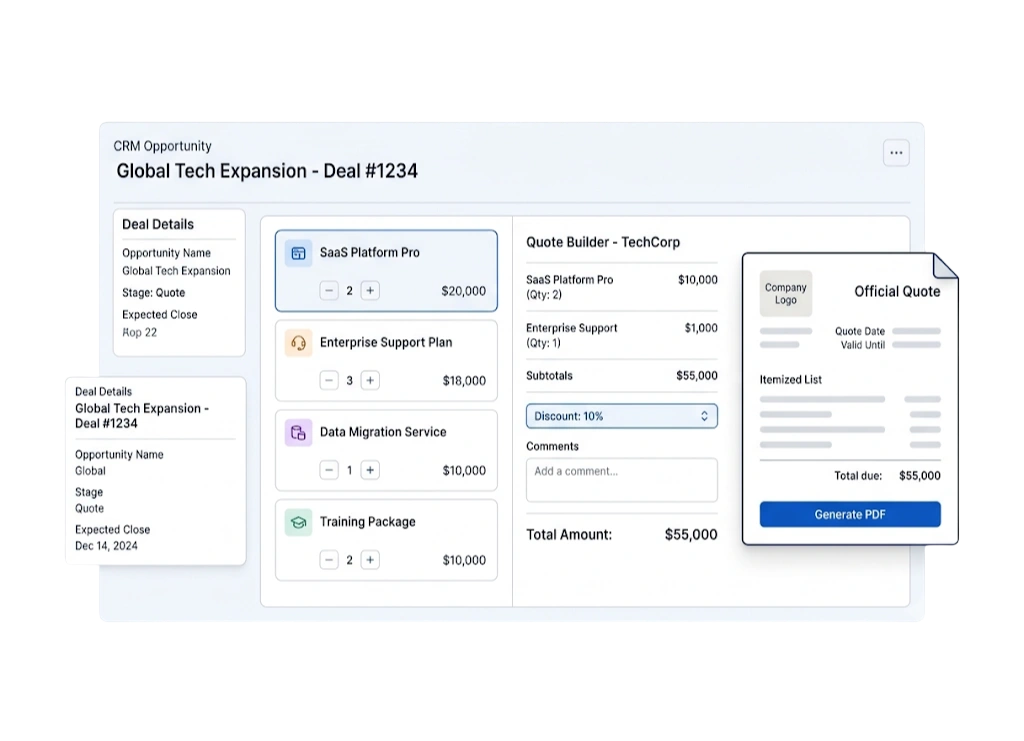Viewport: 1024px width, 741px height.
Task: Click the Quote Builder - TechCorp heading
Action: [603, 242]
